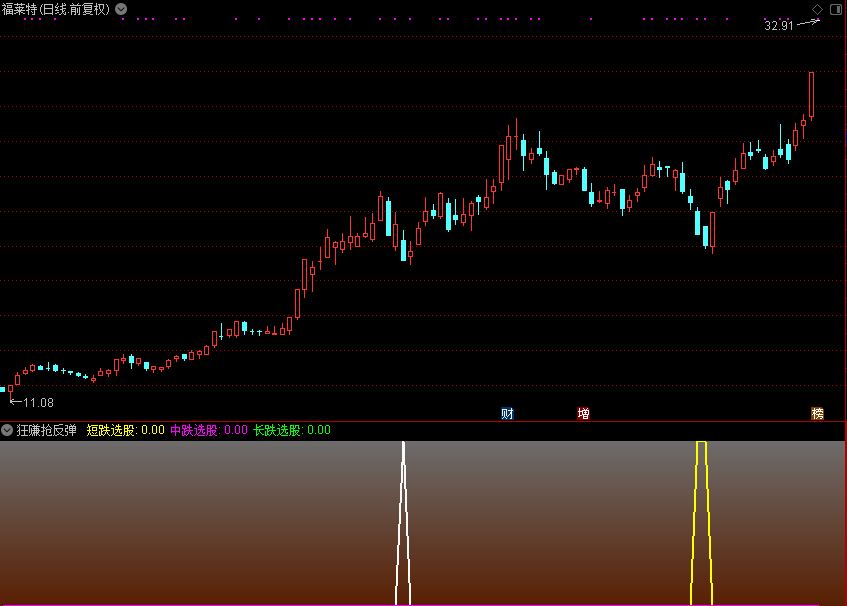Click the last tall red candlestick
Viewport: 847px width, 606px height.
811,95
